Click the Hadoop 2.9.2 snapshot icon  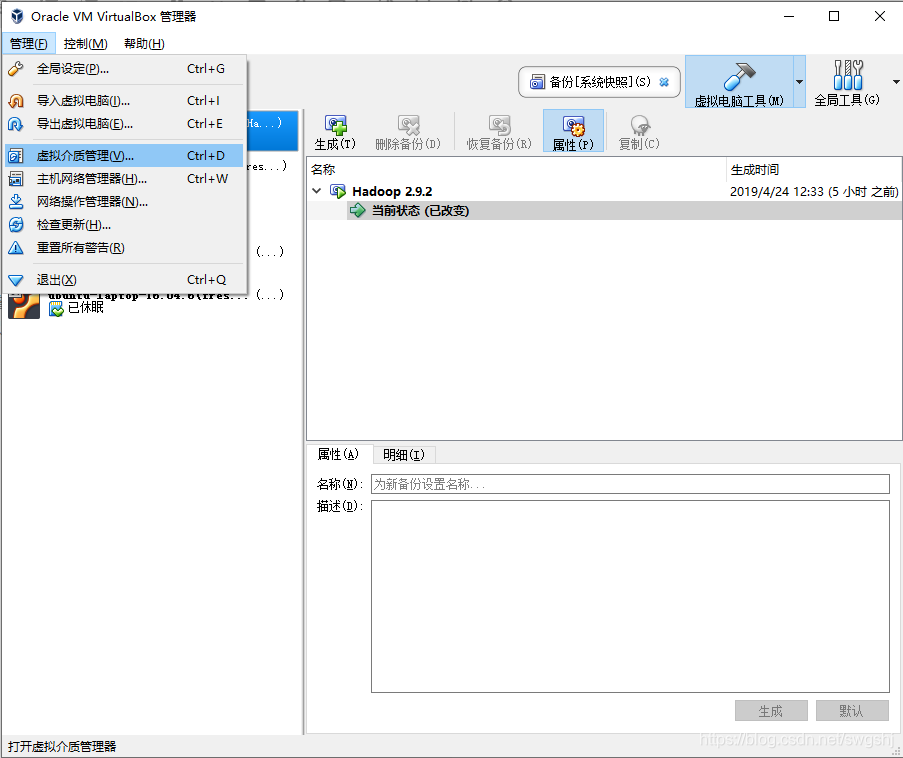[337, 191]
